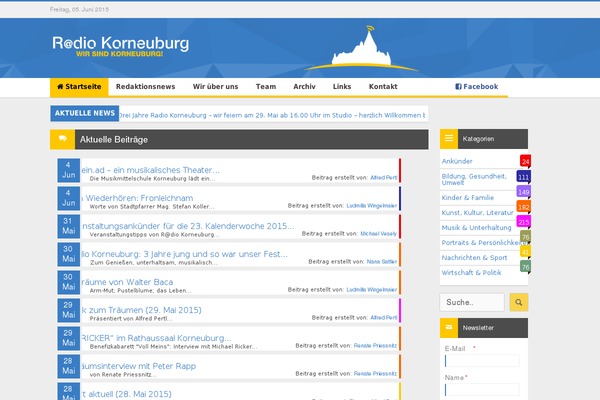
Task: Click the Radio Korneuburg logo
Action: [121, 46]
